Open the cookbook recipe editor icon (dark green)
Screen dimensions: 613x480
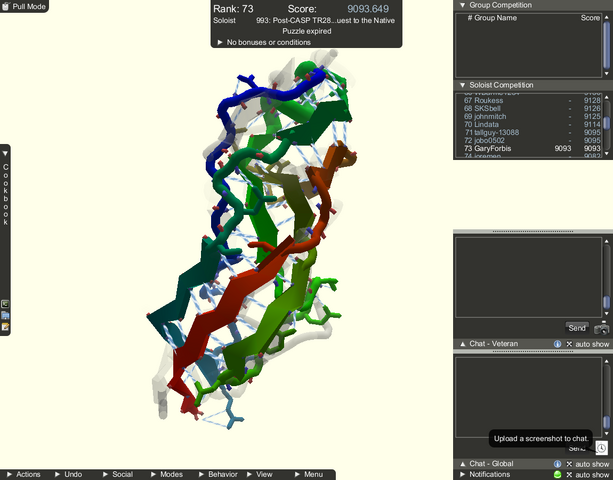point(5,304)
